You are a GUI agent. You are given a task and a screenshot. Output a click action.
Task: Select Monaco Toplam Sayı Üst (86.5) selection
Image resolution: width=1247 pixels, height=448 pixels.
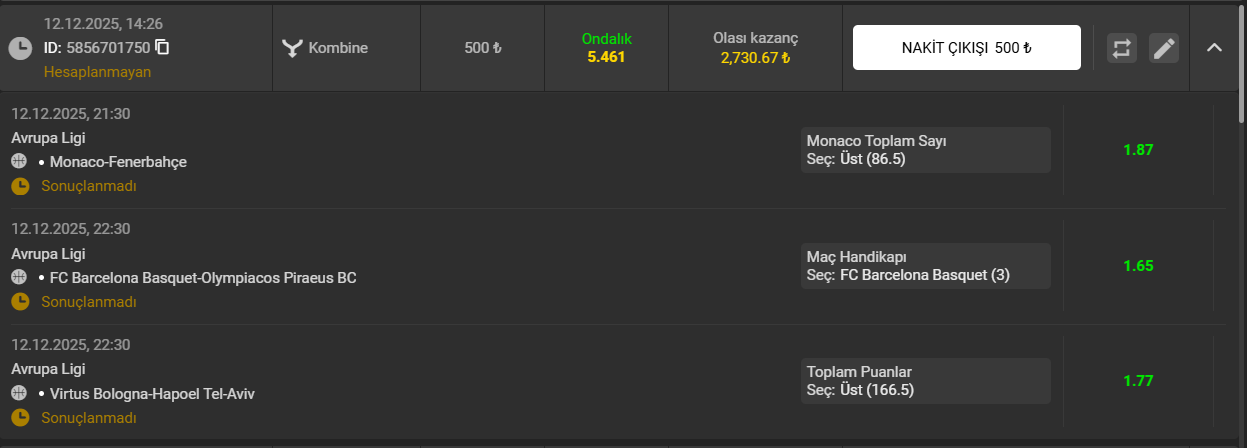(x=926, y=150)
